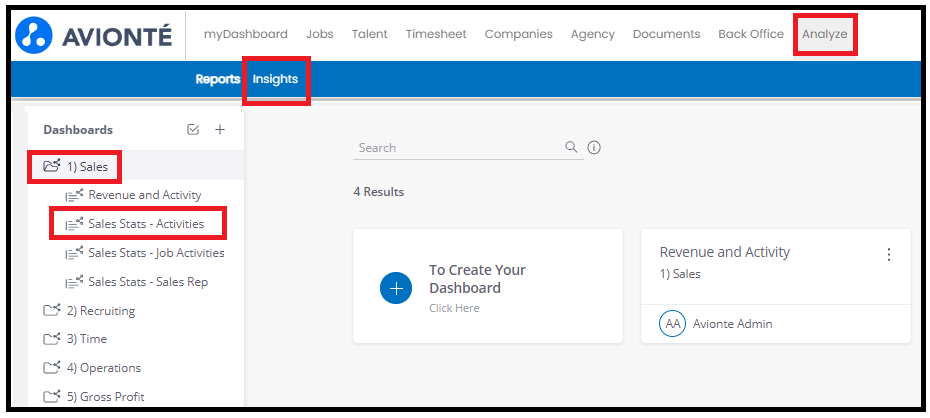Click the 4 Results count text
Viewport: 930px width, 418px height.
[378, 192]
